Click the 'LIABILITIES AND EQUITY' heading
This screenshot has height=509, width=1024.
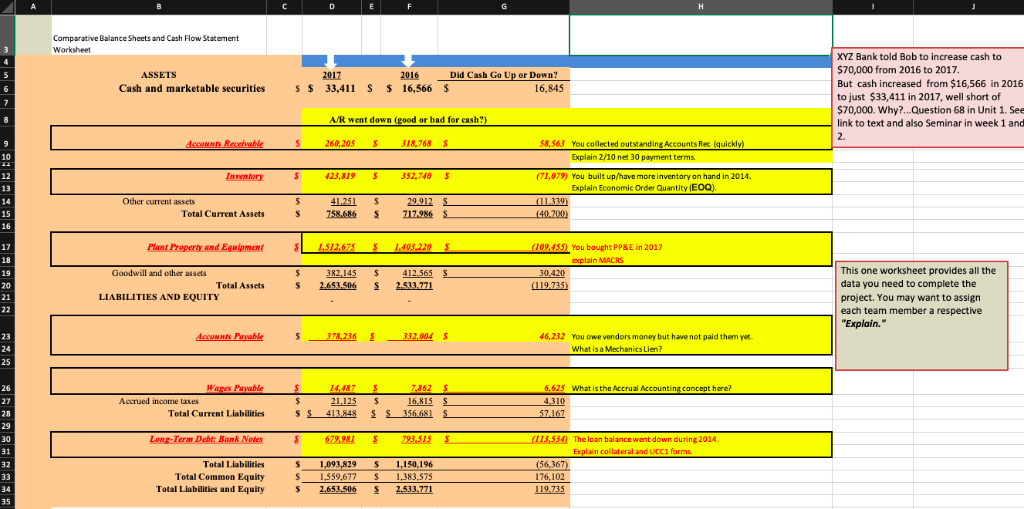[158, 297]
